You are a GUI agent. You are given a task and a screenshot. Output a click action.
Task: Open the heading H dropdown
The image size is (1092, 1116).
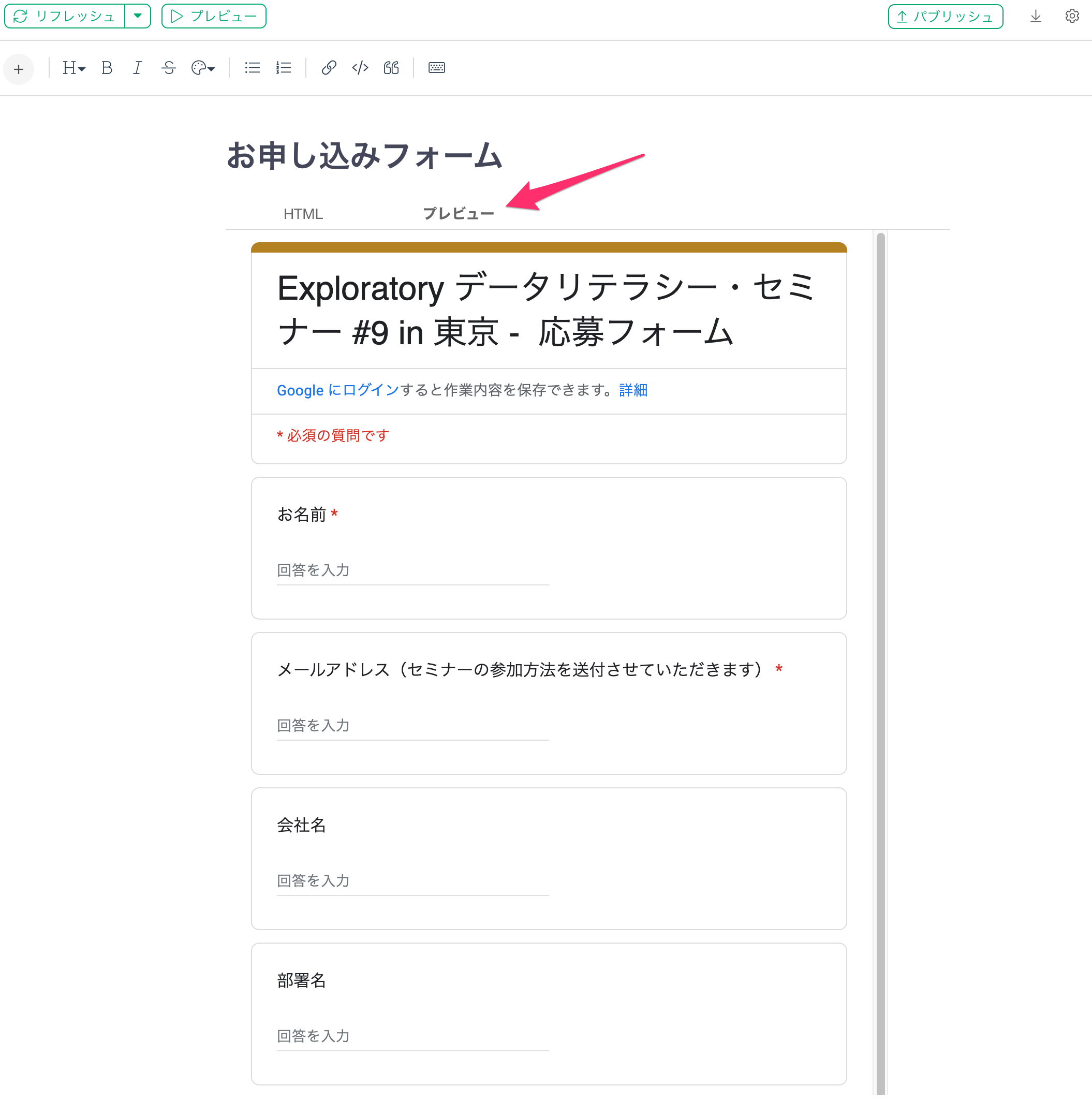point(73,68)
